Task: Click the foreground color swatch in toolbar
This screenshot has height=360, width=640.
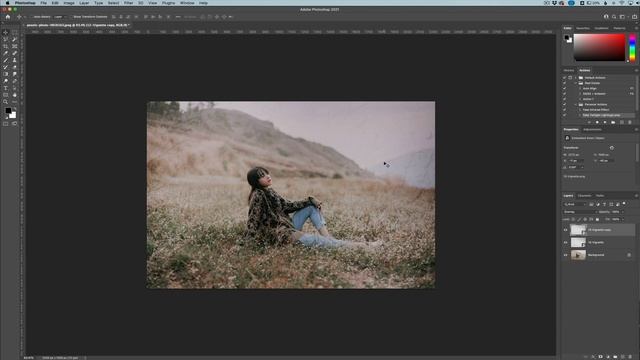Action: 8,111
